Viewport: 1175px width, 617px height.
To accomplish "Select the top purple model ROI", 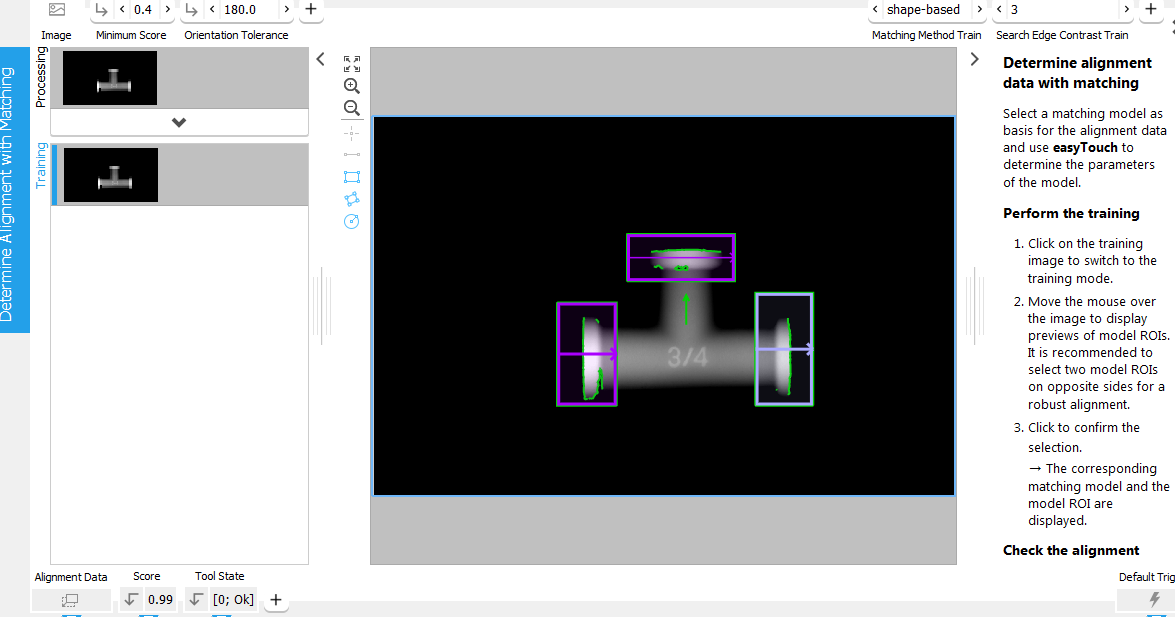I will tap(681, 257).
